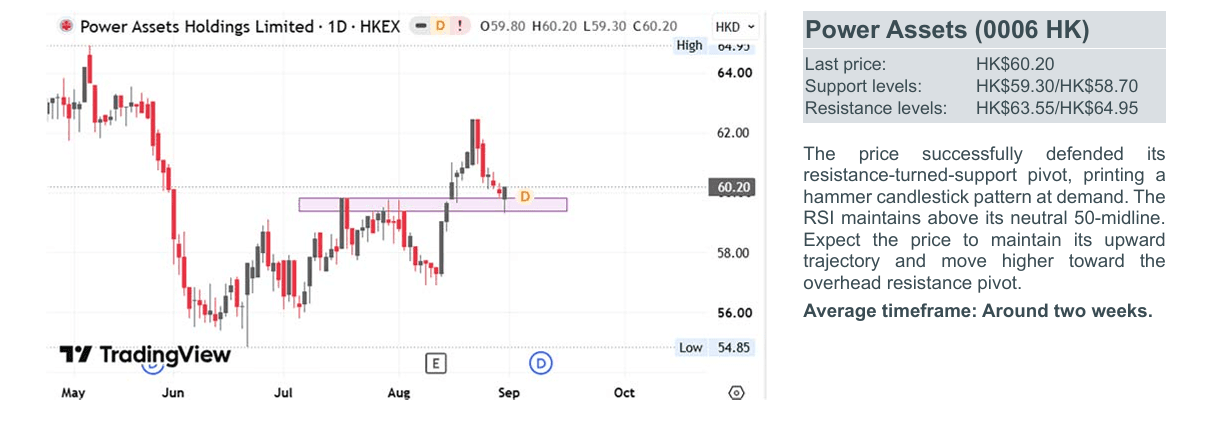Open the E earnings marker near August
The height and width of the screenshot is (424, 1213).
pos(435,363)
